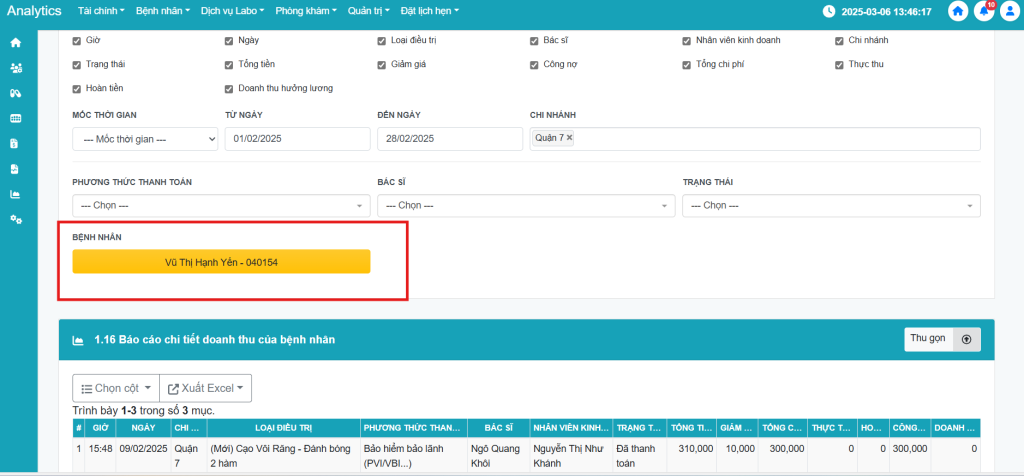Open the sidebar home icon
This screenshot has width=1024, height=476.
click(x=15, y=43)
